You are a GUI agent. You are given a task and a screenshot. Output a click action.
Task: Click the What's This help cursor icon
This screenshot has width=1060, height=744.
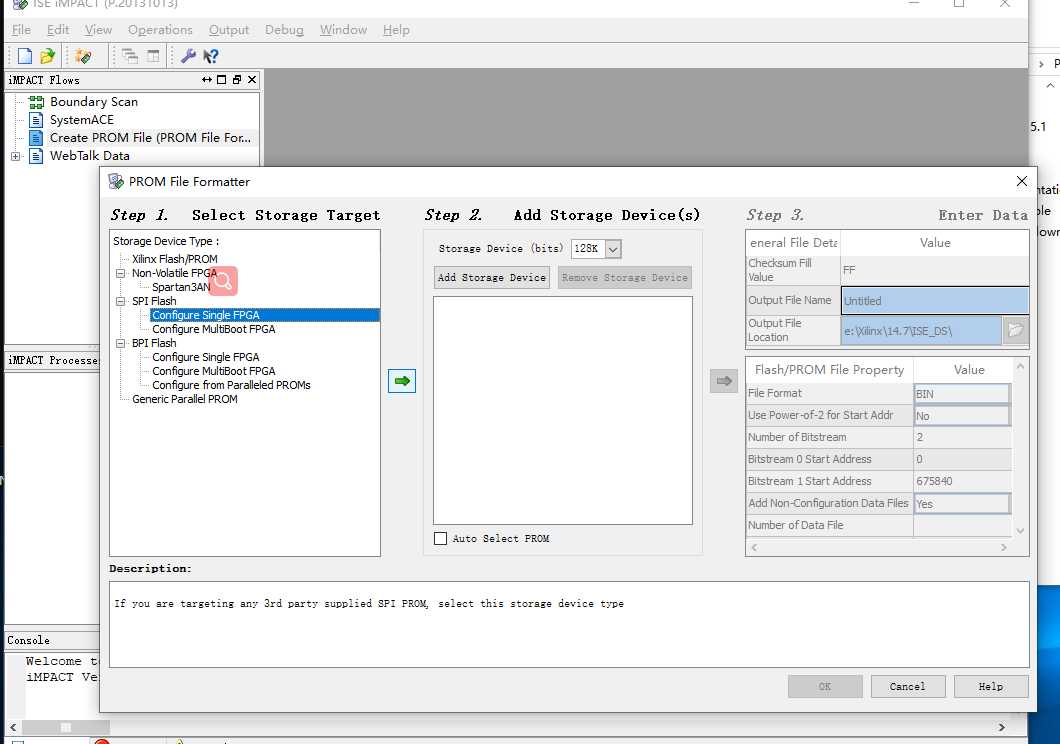tap(211, 56)
